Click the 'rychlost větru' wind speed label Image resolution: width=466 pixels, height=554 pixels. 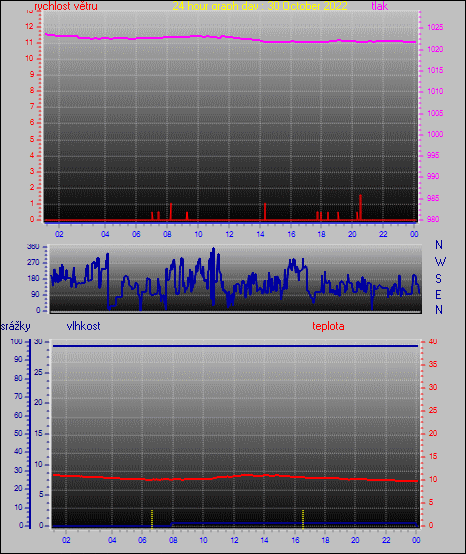[x=66, y=6]
